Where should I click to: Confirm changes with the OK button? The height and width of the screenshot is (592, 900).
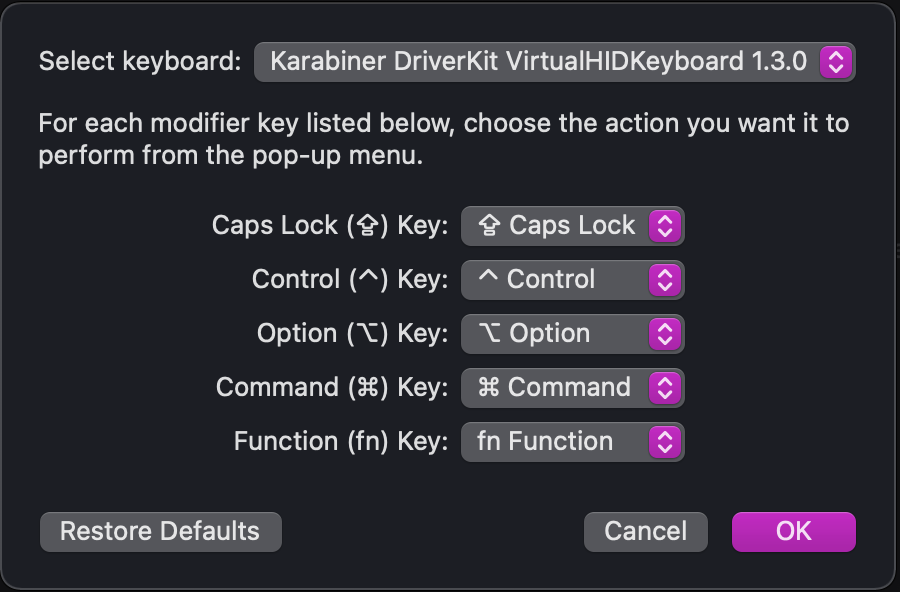point(793,531)
